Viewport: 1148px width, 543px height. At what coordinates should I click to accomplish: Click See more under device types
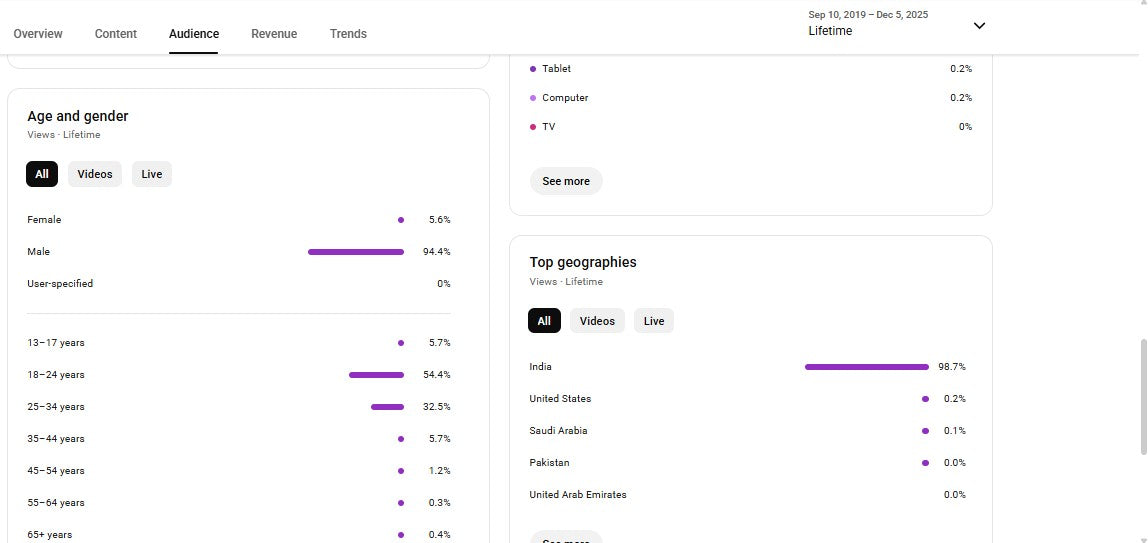[x=566, y=181]
